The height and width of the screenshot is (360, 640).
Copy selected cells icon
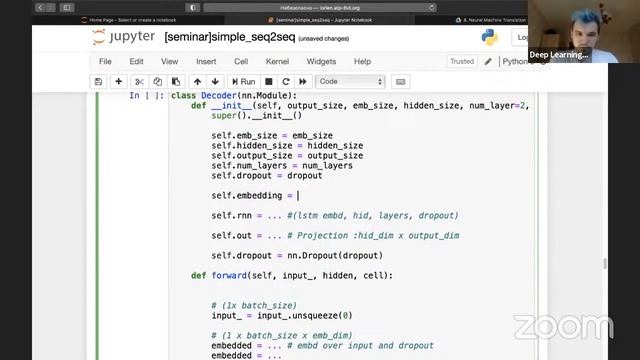coord(158,82)
